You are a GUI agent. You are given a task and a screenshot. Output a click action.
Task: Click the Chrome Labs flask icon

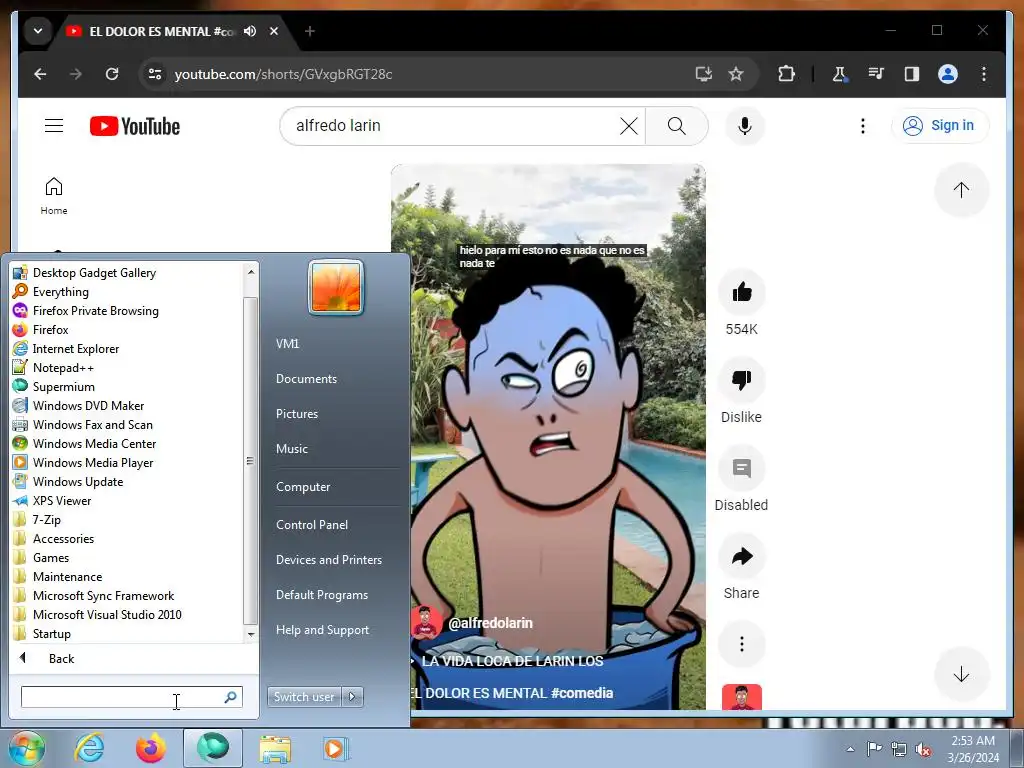point(839,74)
